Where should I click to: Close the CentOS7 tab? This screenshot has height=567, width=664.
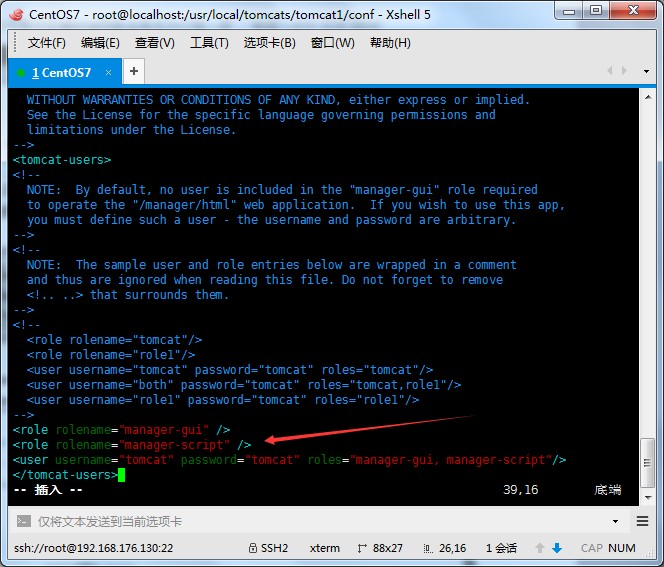pyautogui.click(x=108, y=73)
